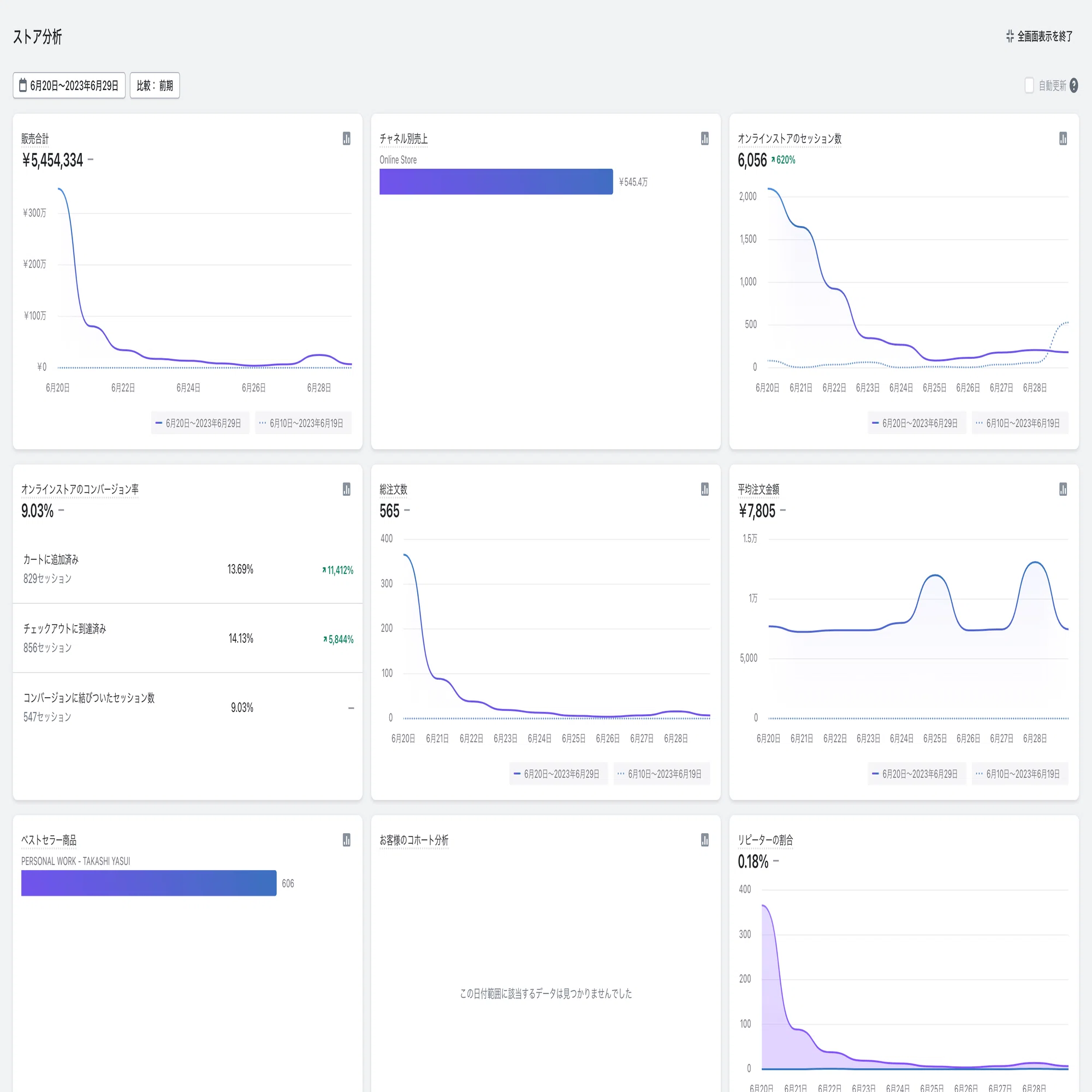Select the カートに追加済み conversion row

tap(188, 569)
